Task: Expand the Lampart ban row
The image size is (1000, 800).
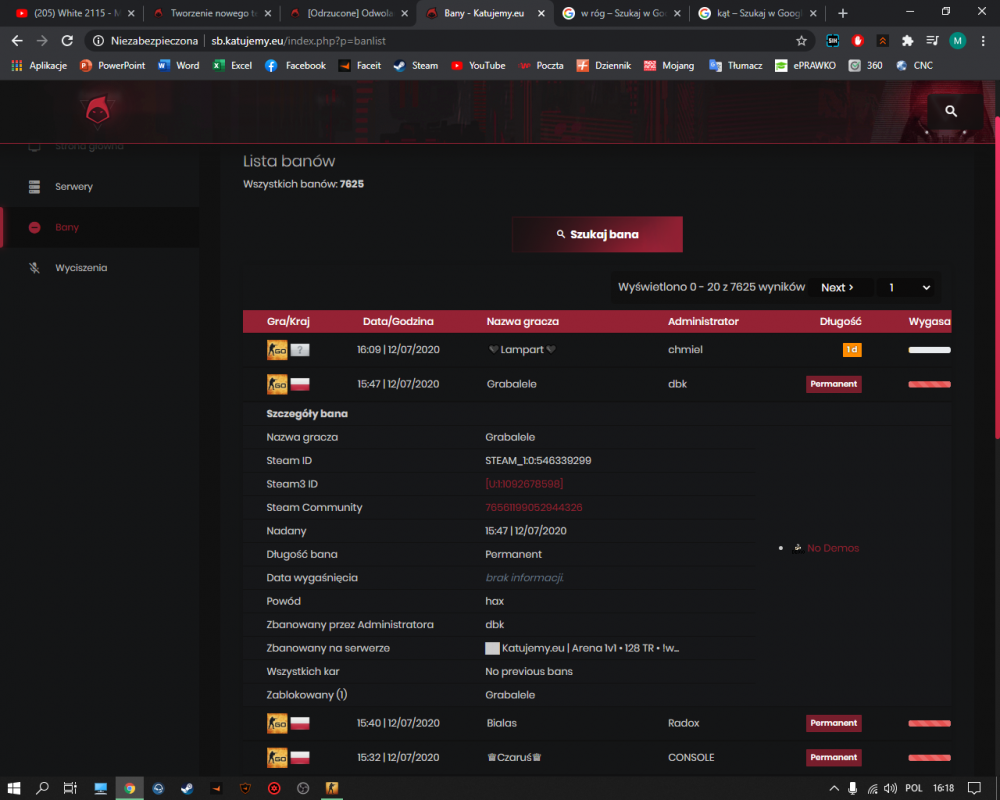Action: coord(597,350)
